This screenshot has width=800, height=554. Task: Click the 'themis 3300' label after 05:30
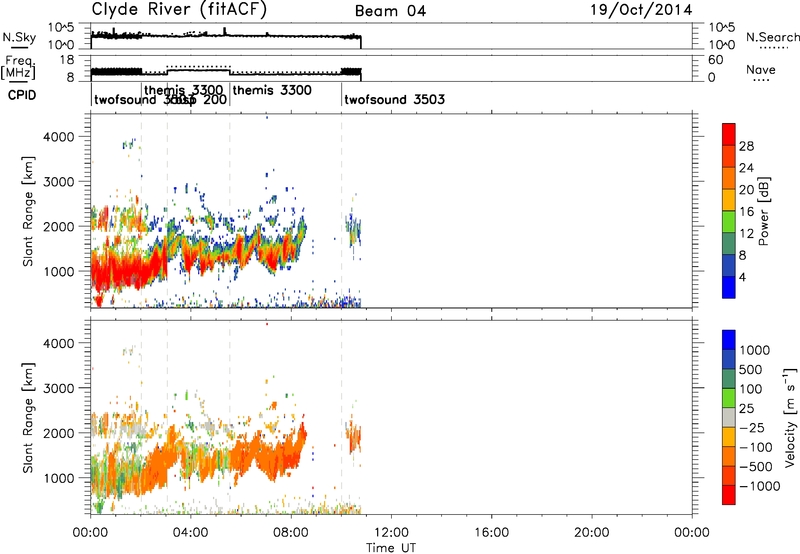(x=272, y=90)
